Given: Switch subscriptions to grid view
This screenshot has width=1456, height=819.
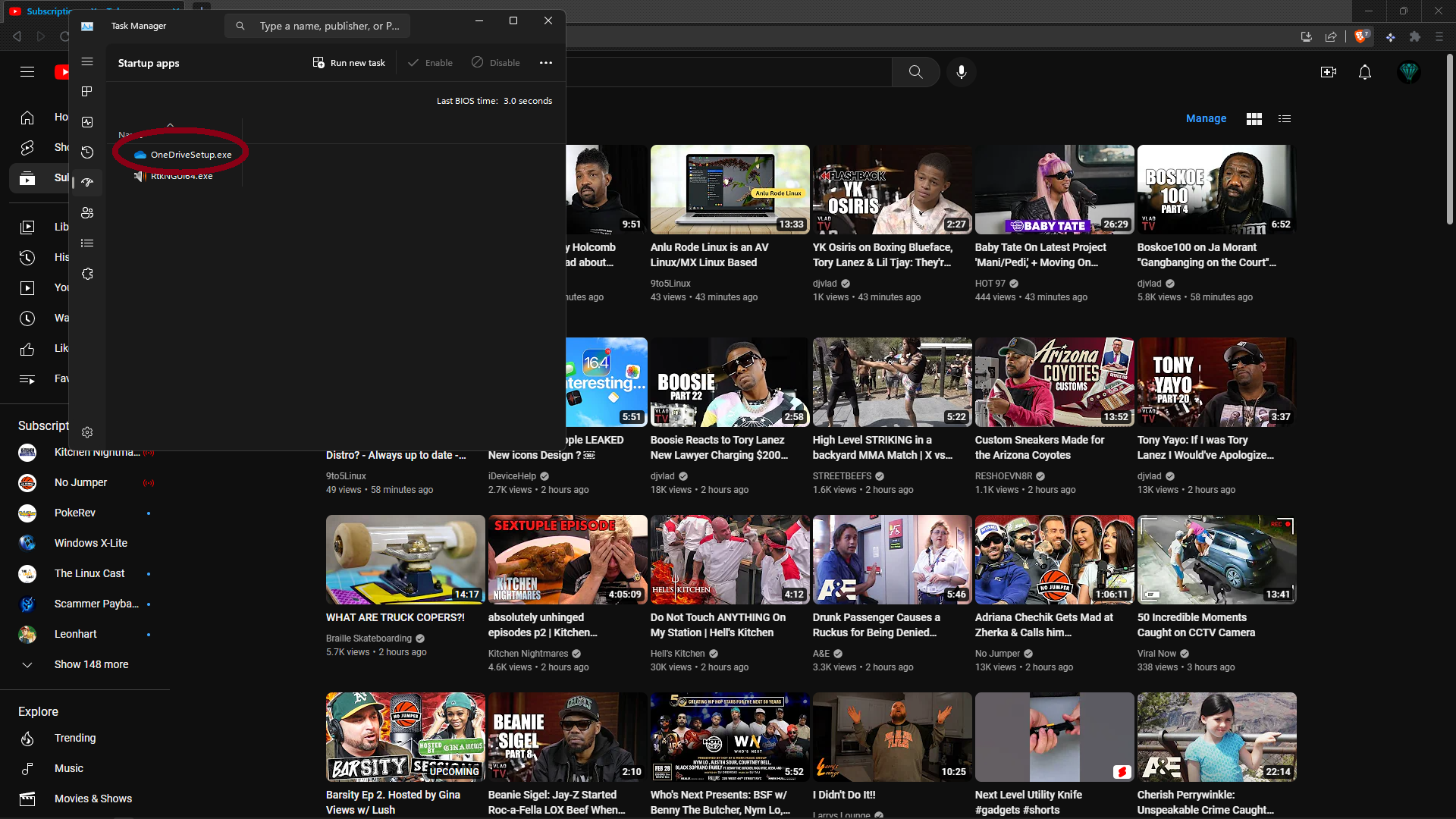Looking at the screenshot, I should (1254, 119).
